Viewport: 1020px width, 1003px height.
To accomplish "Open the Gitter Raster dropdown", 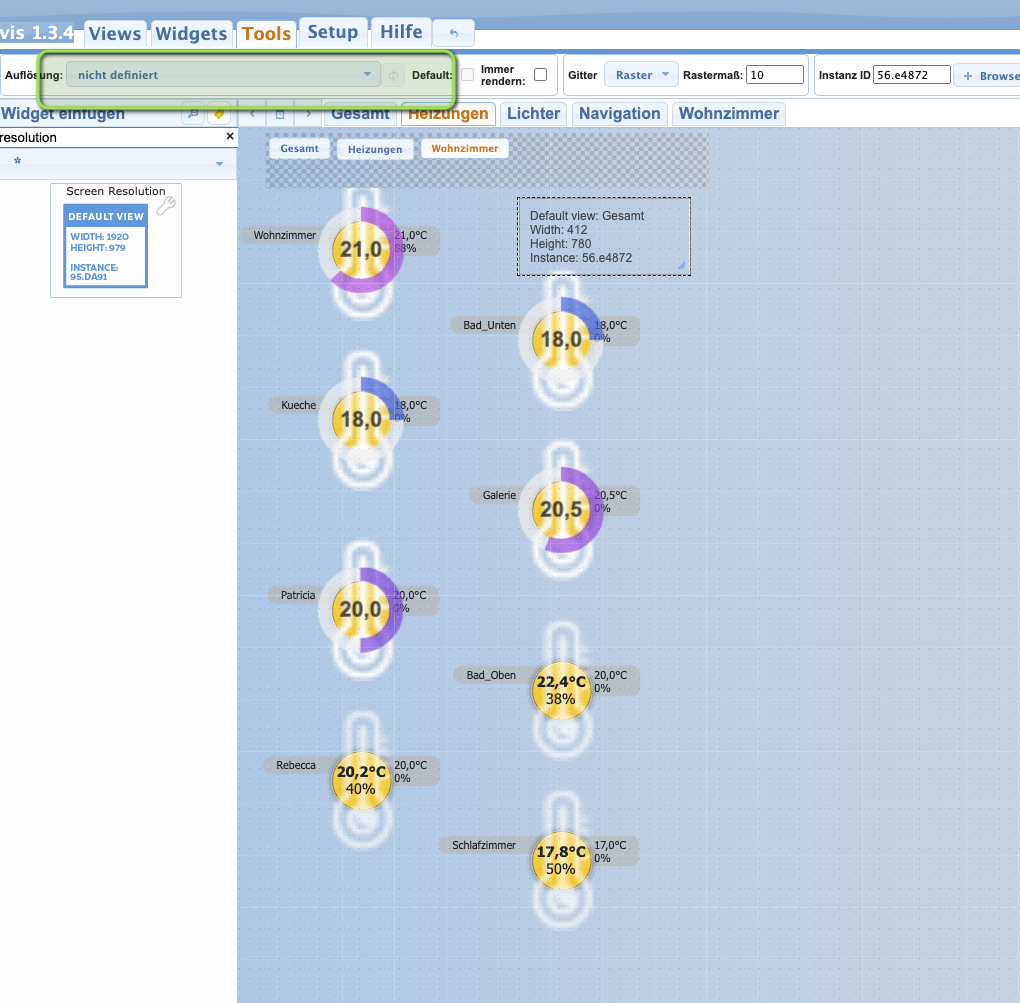I will click(641, 75).
